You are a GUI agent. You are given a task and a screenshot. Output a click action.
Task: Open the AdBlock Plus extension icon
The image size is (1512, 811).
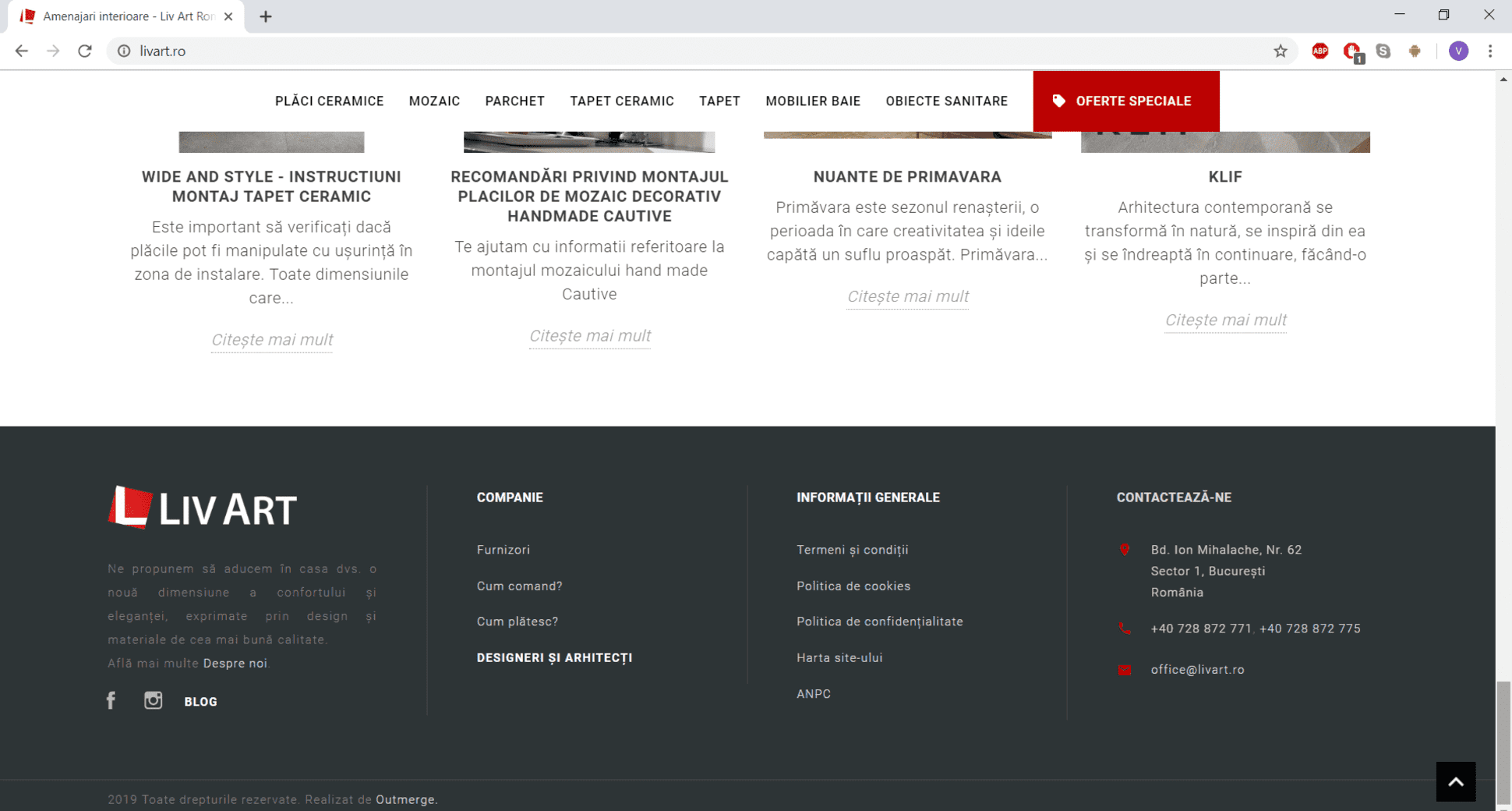(x=1319, y=51)
